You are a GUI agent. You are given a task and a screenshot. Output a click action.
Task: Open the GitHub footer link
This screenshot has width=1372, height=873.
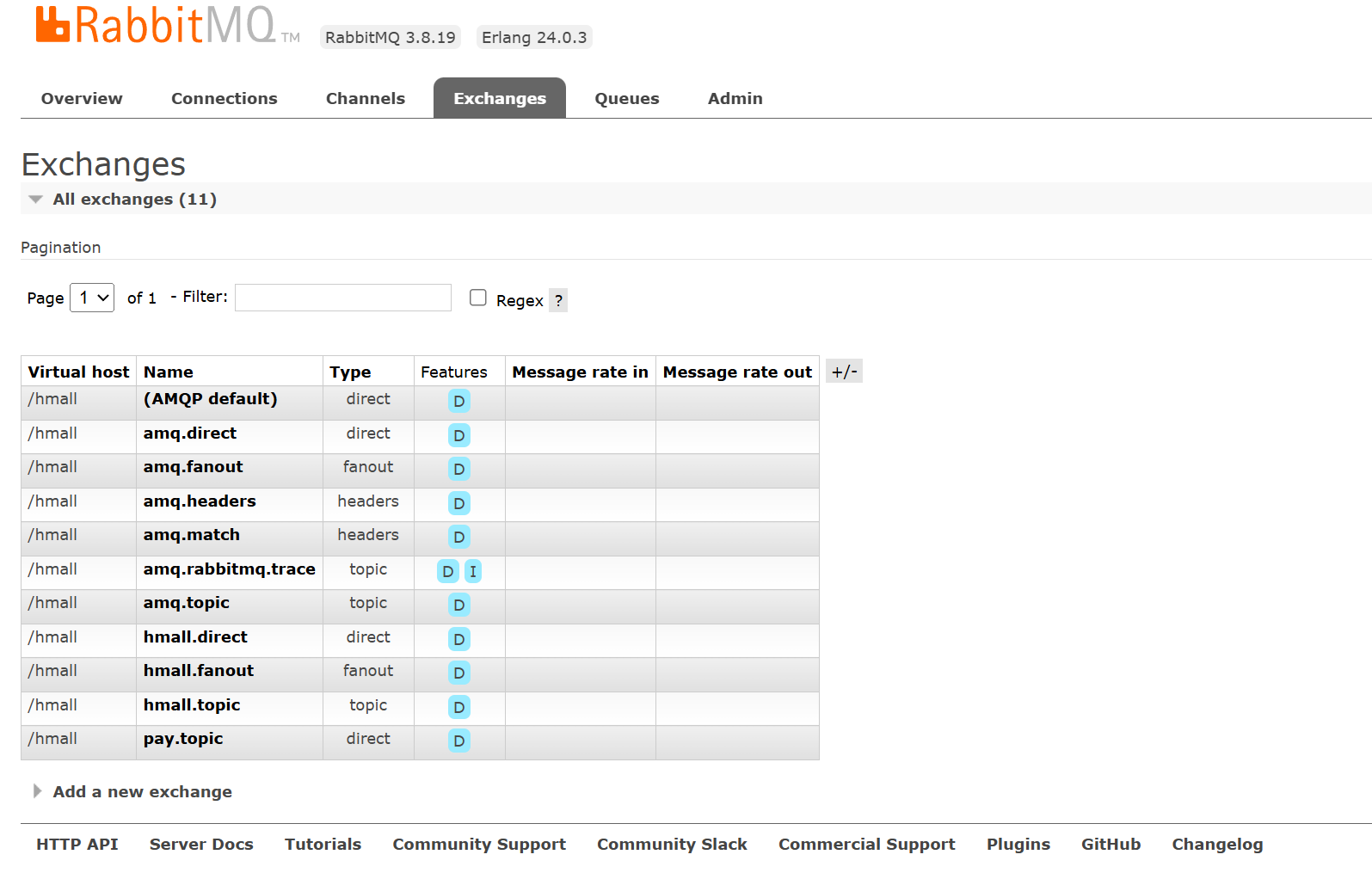click(x=1111, y=845)
